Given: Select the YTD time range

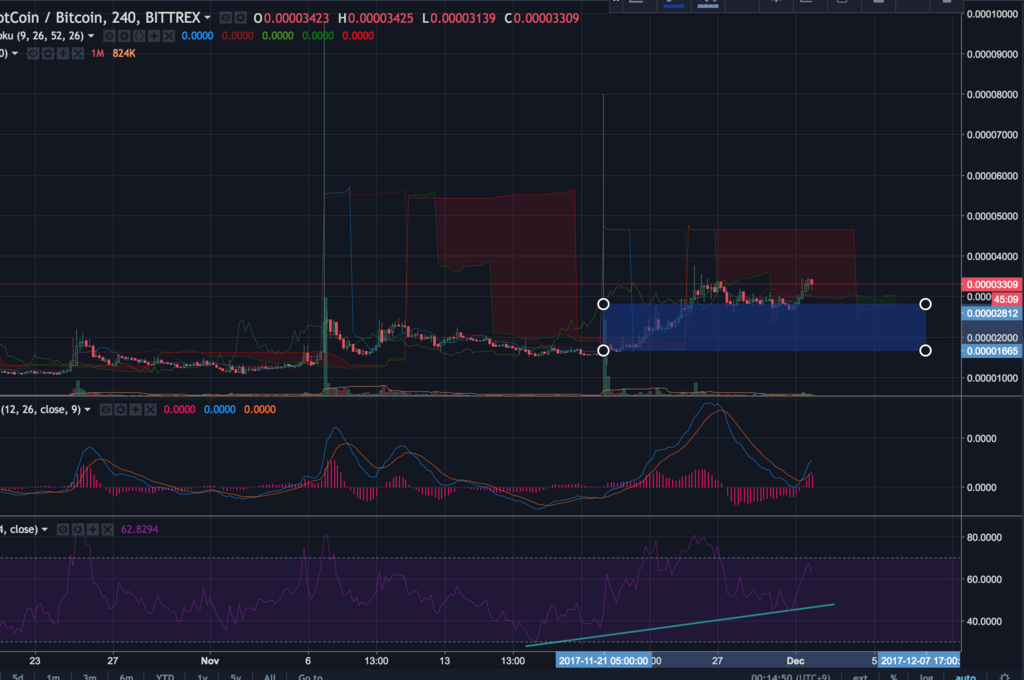Looking at the screenshot, I should [165, 676].
